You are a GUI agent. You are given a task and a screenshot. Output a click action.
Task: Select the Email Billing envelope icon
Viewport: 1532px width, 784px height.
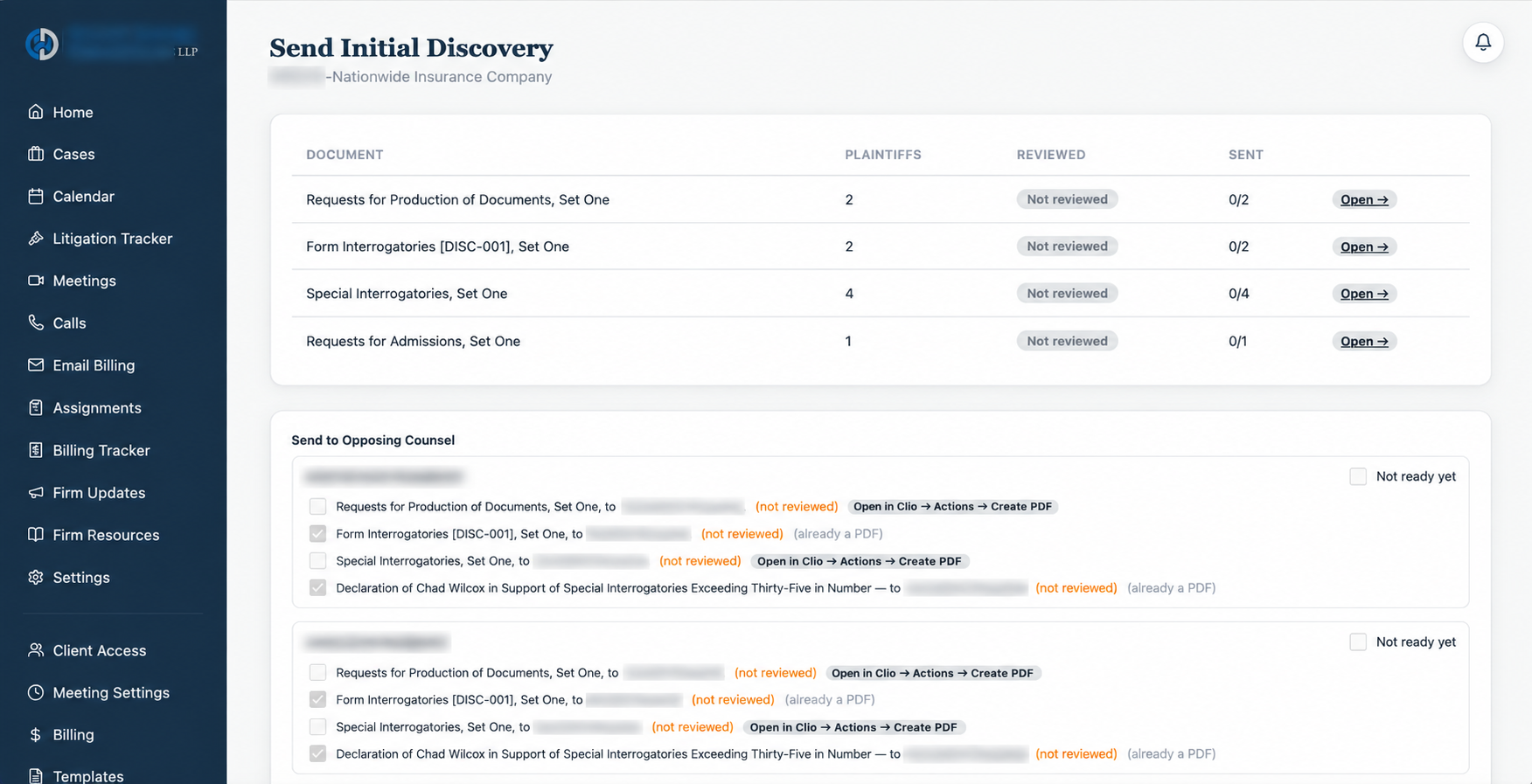36,365
